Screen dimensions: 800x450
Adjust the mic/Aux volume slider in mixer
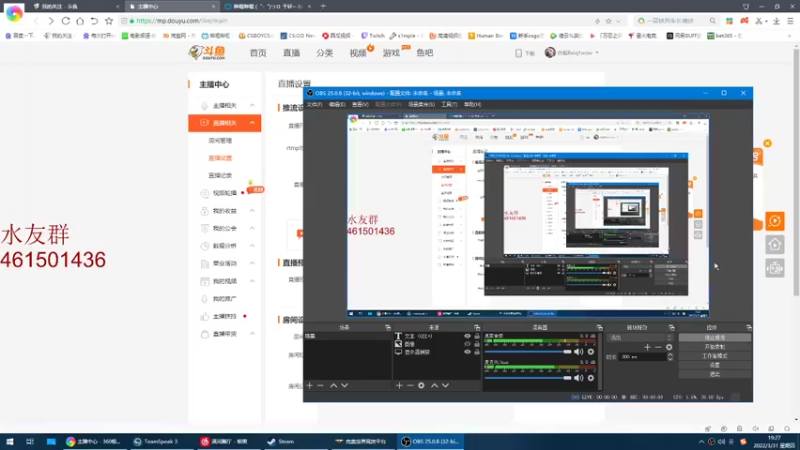click(x=528, y=378)
